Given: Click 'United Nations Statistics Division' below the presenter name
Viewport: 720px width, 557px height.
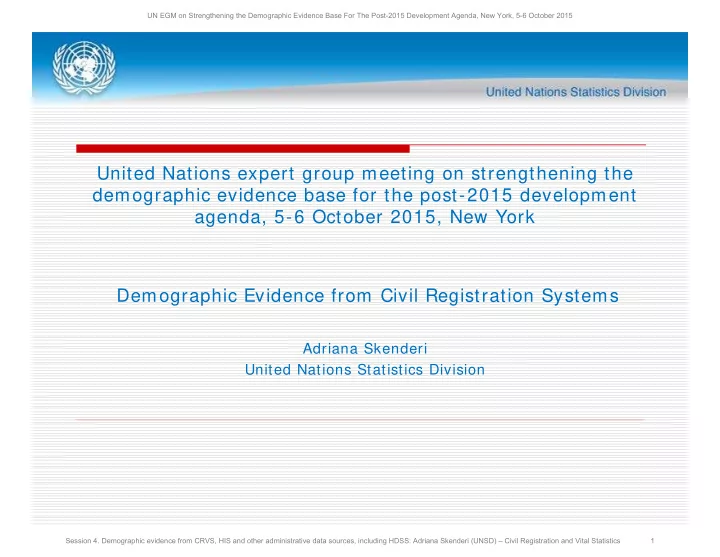Looking at the screenshot, I should 365,370.
